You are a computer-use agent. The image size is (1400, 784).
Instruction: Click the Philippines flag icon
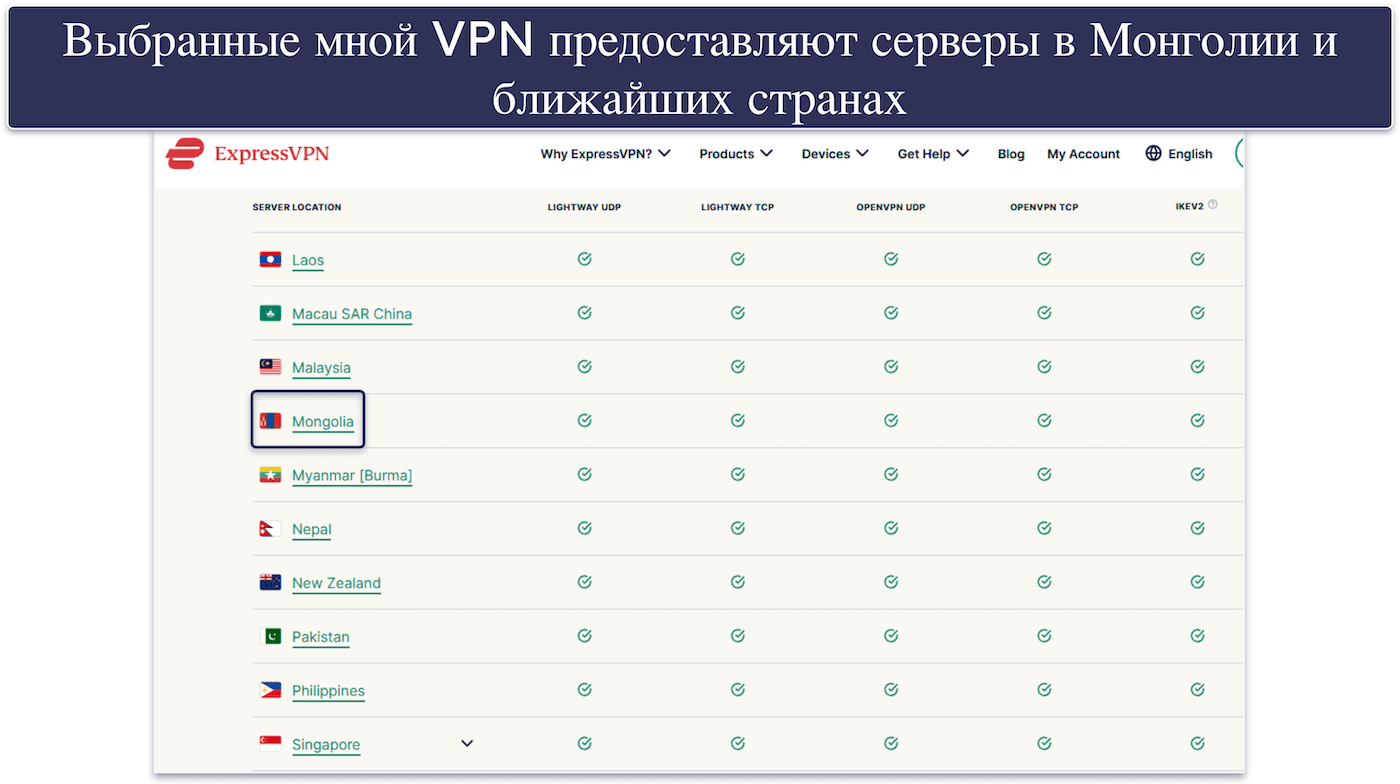[270, 690]
